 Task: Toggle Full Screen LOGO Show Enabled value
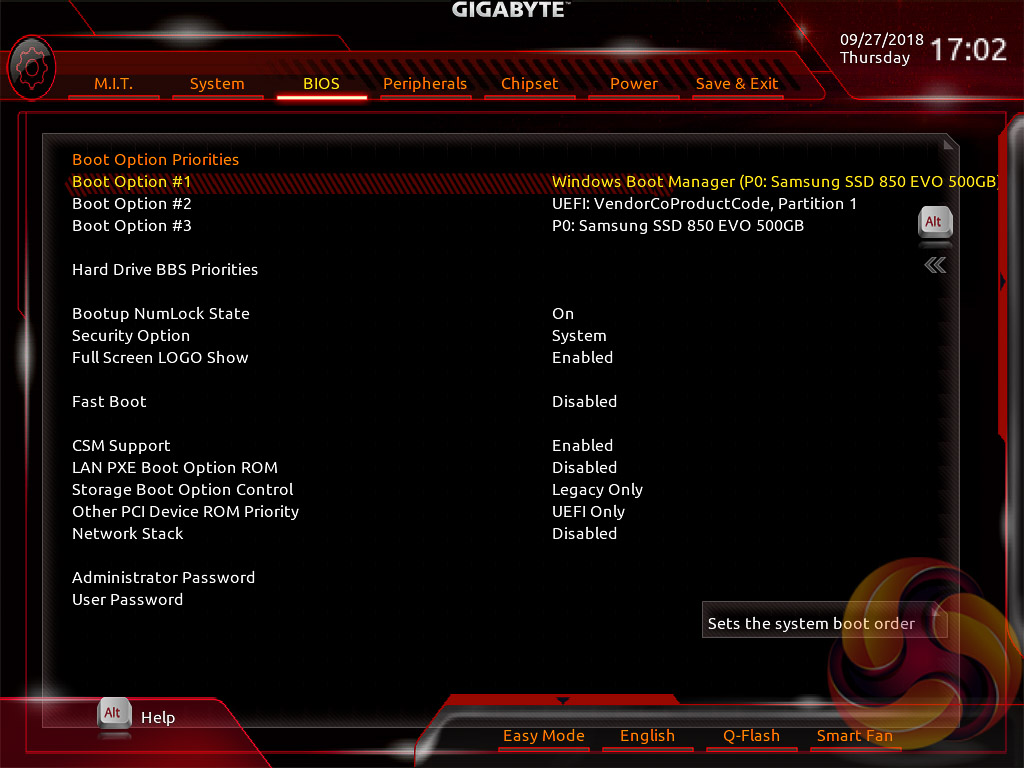[x=582, y=358]
